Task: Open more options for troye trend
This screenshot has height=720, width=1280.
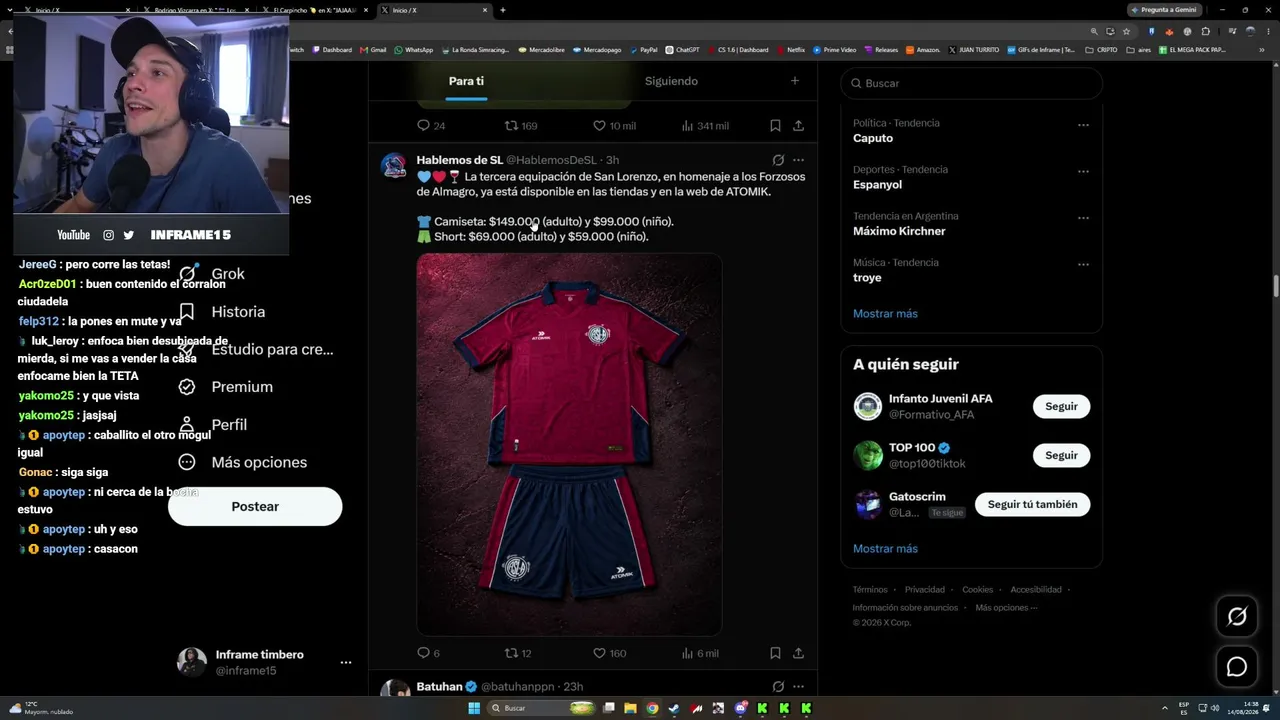Action: pyautogui.click(x=1083, y=265)
